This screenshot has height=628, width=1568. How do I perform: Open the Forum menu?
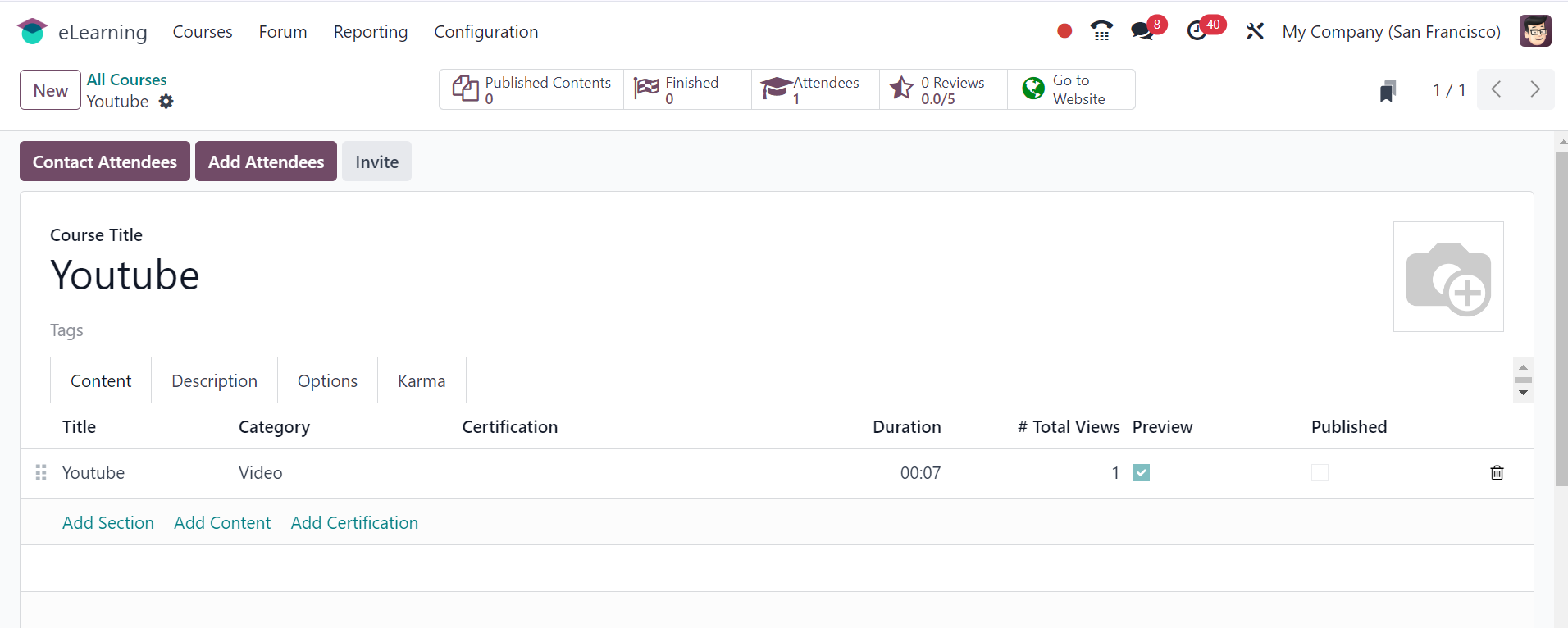click(x=283, y=32)
